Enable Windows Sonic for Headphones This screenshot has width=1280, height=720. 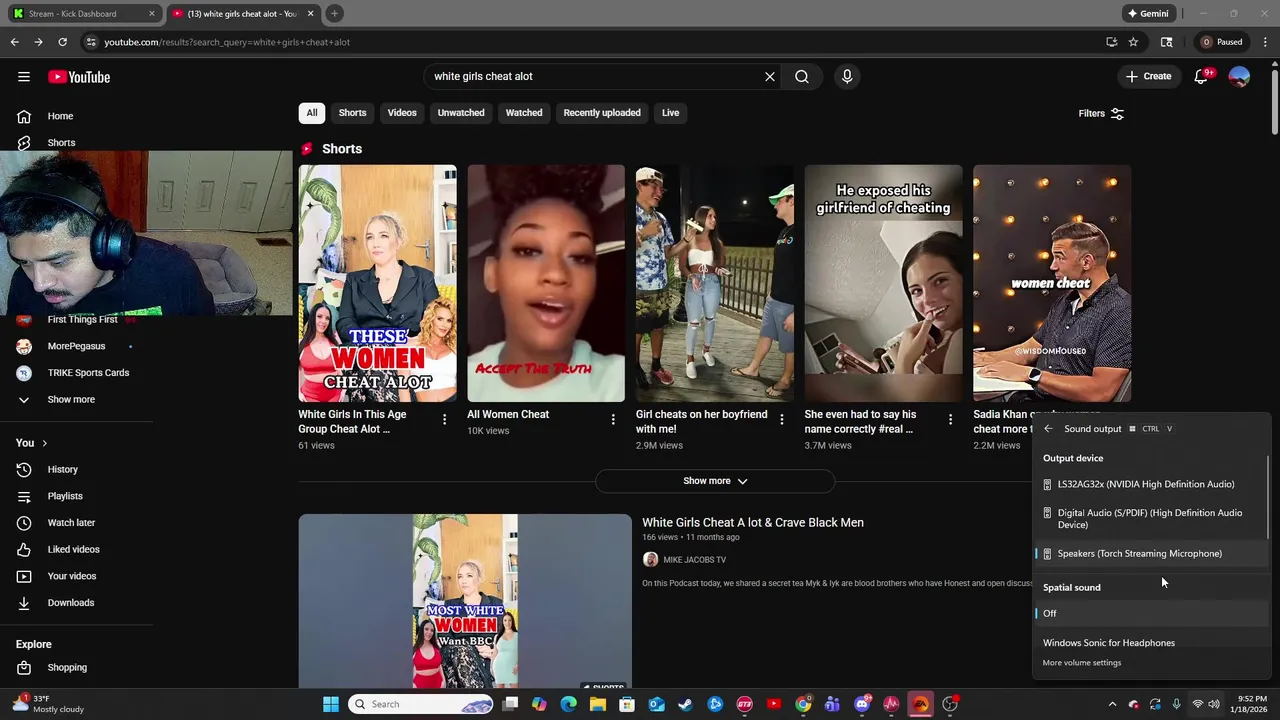point(1152,642)
